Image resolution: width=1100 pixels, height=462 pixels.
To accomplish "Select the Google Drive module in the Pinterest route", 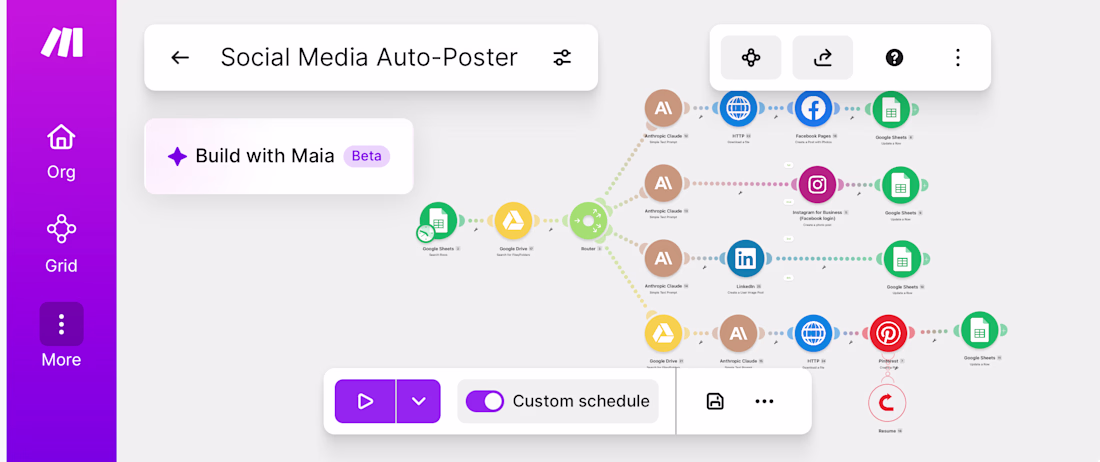I will [x=663, y=334].
